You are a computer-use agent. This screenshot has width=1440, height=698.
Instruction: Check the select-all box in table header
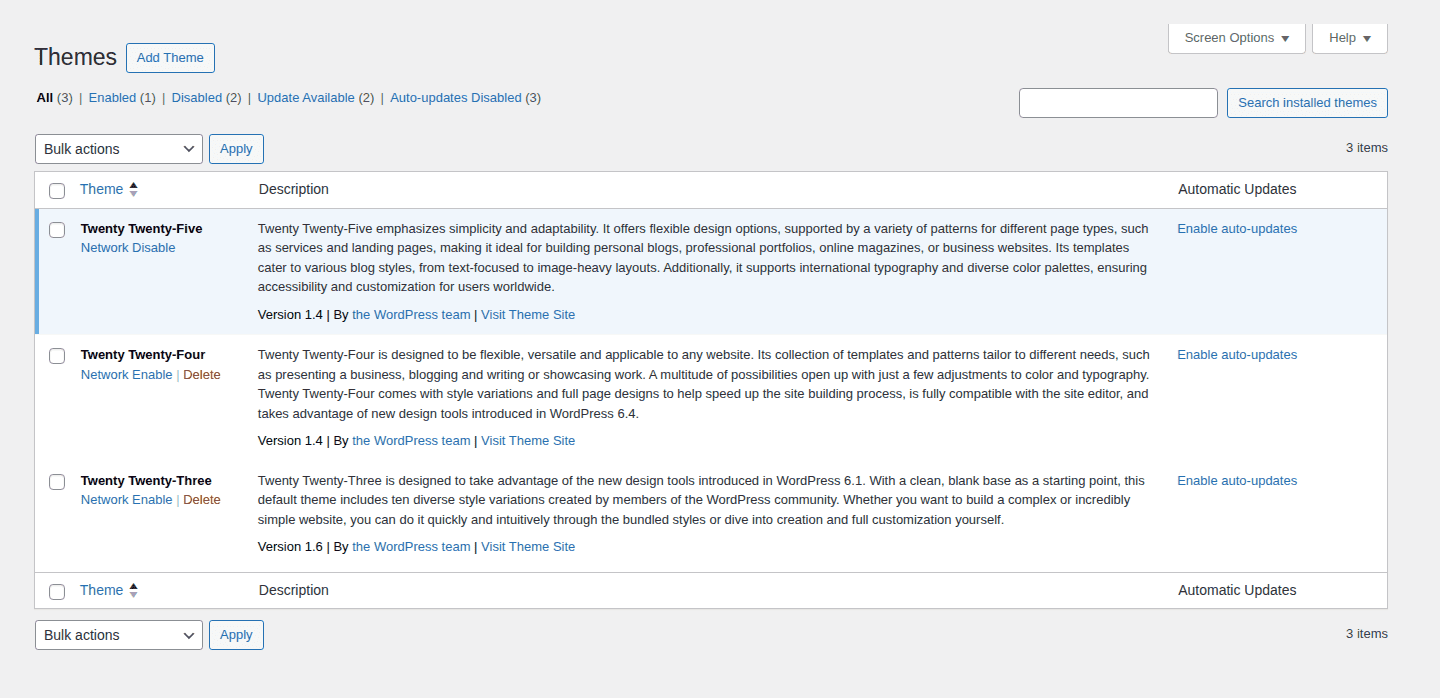click(57, 190)
